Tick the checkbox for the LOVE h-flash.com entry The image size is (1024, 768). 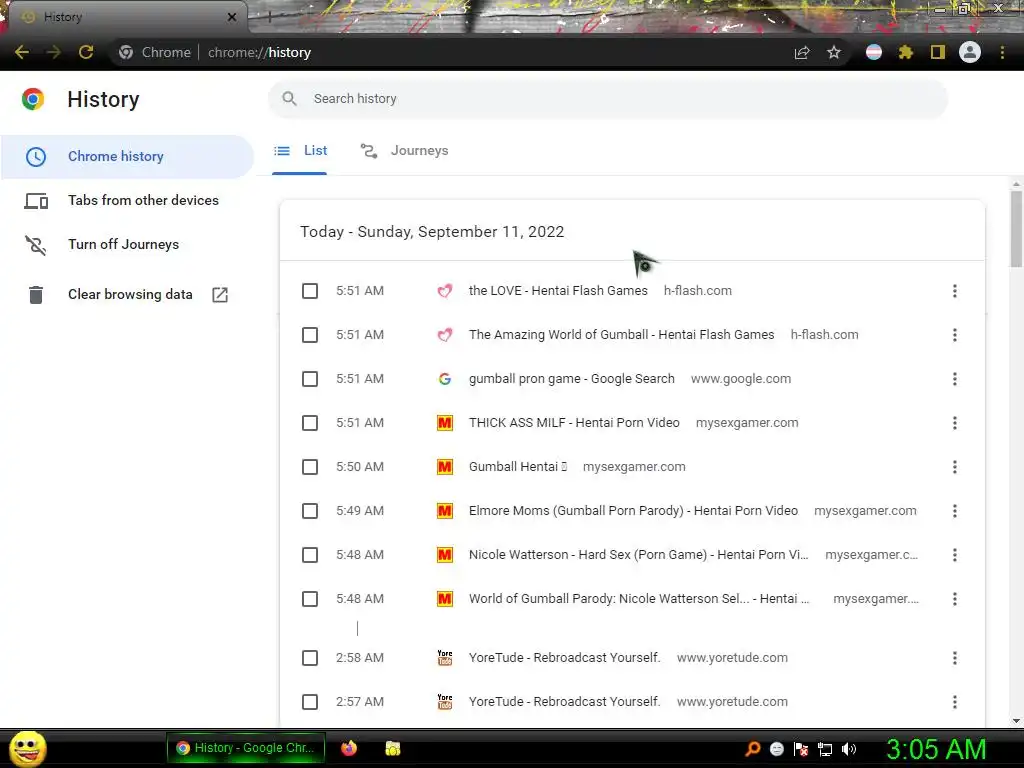[x=310, y=291]
